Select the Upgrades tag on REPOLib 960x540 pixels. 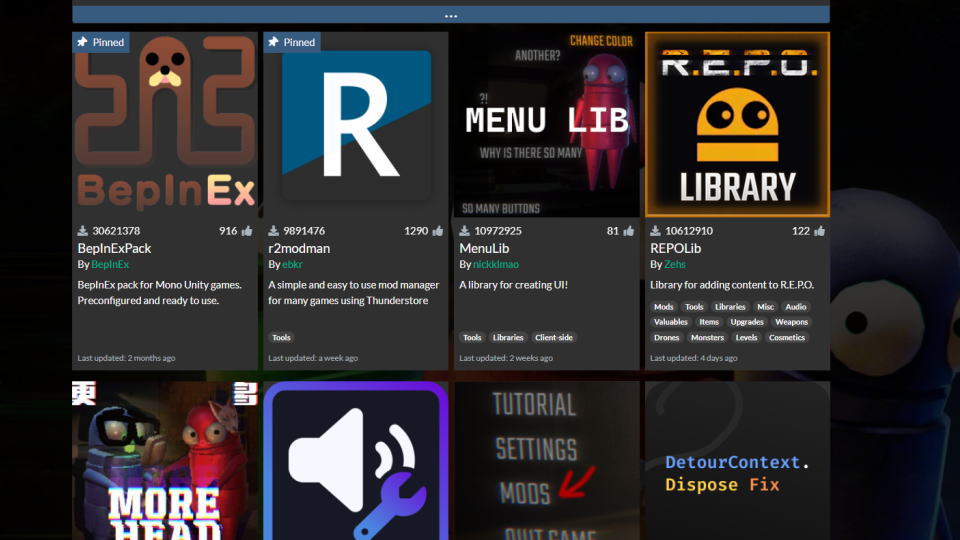(747, 322)
